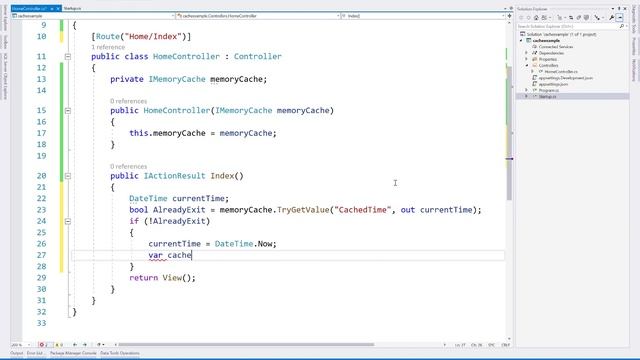This screenshot has height=360, width=640.
Task: Collapse the HomeController class outlining region
Action: tap(68, 56)
